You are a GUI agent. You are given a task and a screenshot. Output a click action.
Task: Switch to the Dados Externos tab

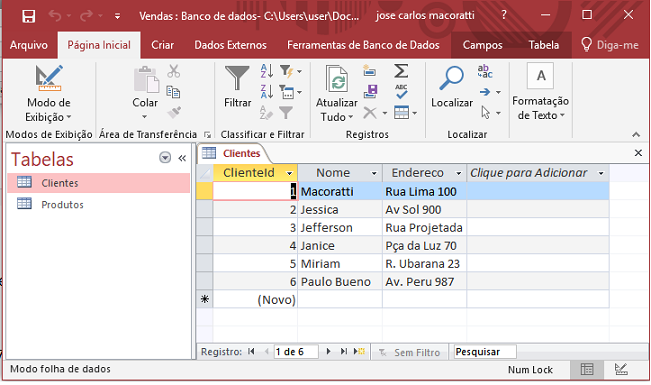[x=230, y=45]
